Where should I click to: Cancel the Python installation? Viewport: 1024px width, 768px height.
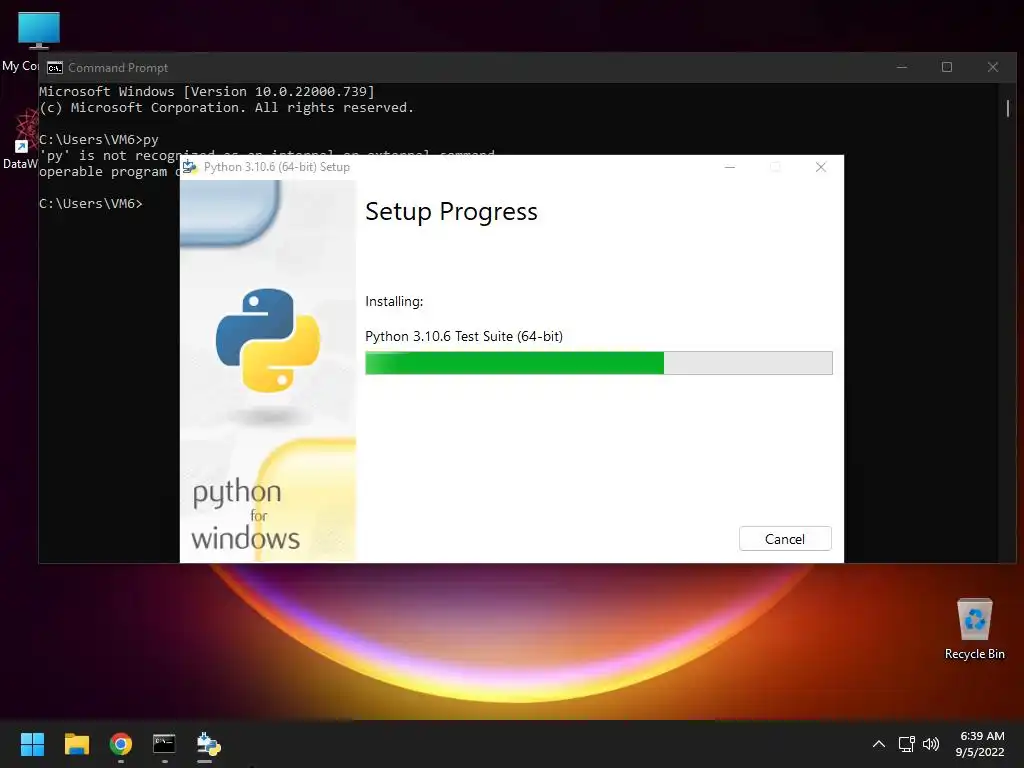tap(785, 539)
